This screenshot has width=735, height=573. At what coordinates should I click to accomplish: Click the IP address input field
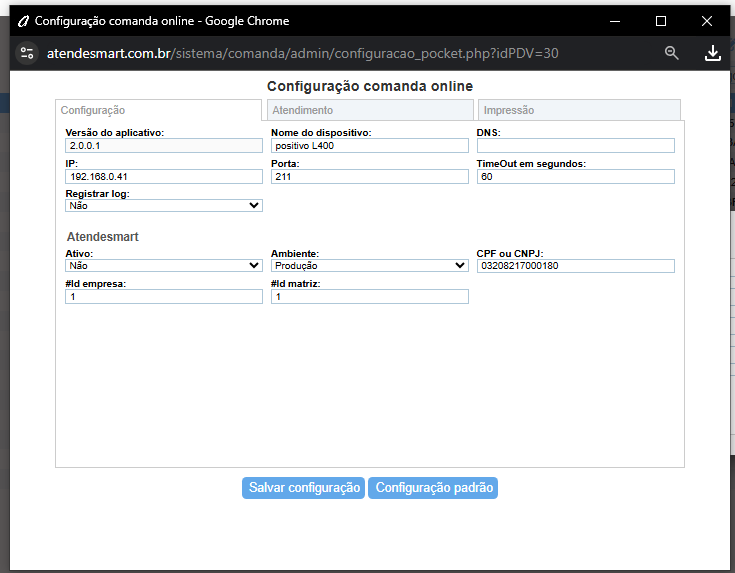click(x=164, y=177)
